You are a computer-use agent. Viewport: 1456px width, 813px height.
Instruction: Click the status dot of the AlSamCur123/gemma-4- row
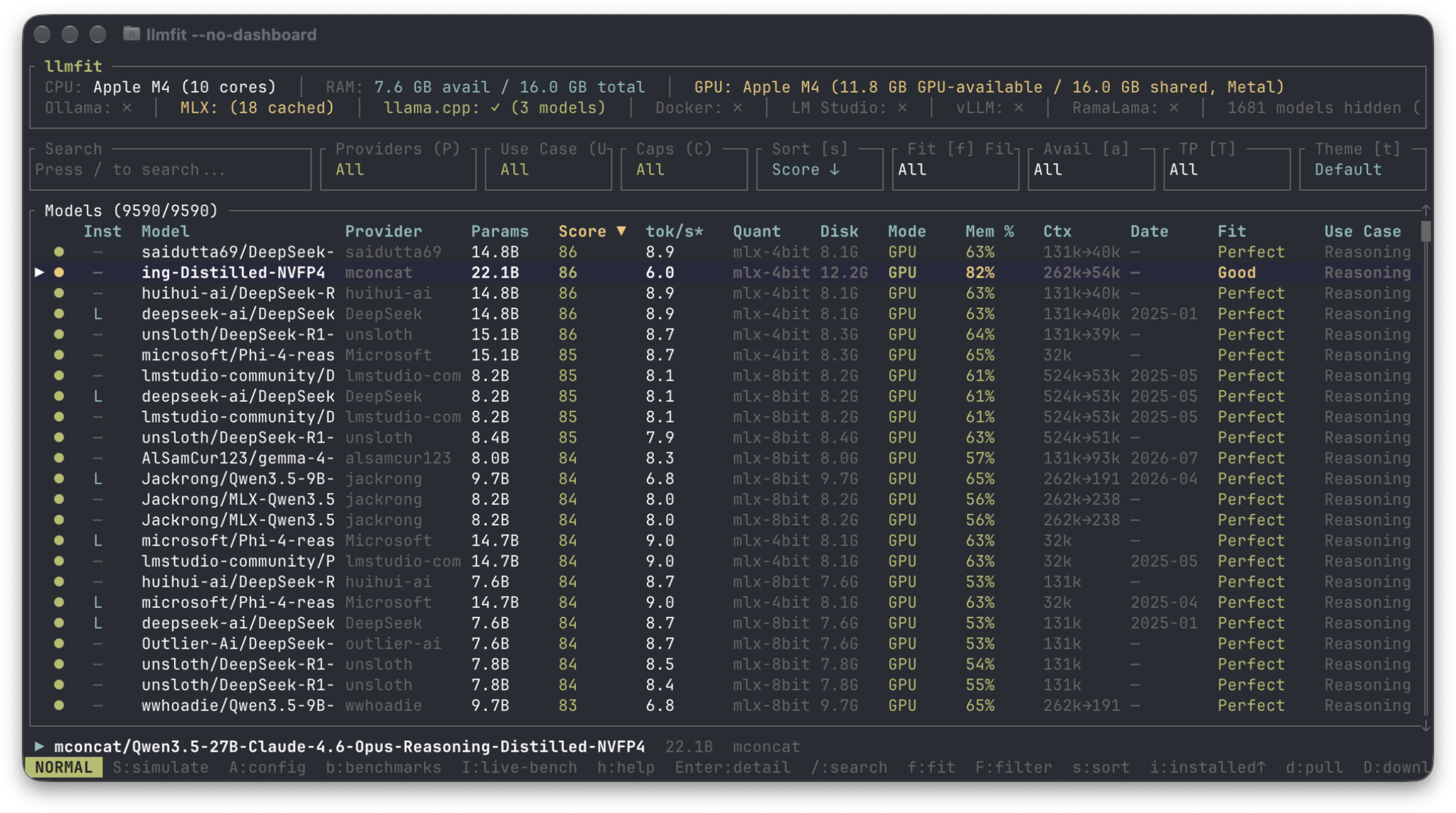pyautogui.click(x=59, y=458)
